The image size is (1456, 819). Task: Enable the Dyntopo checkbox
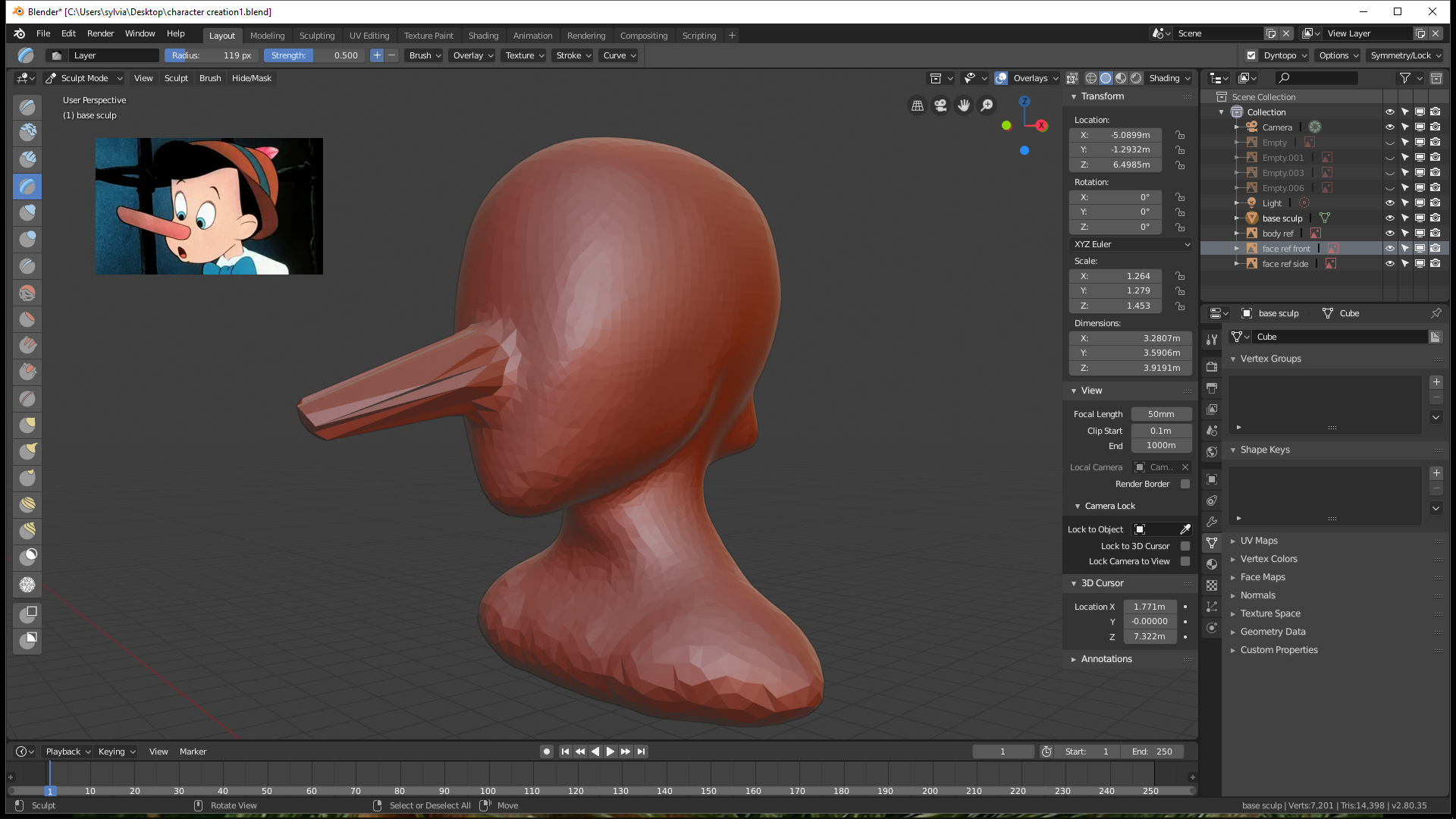tap(1251, 55)
